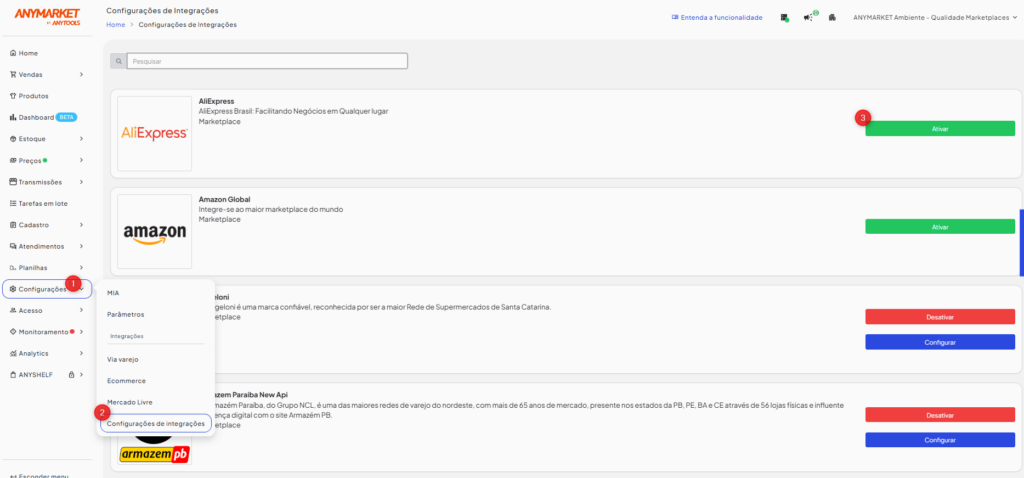Click the search magnifier icon
Image resolution: width=1024 pixels, height=478 pixels.
(119, 61)
